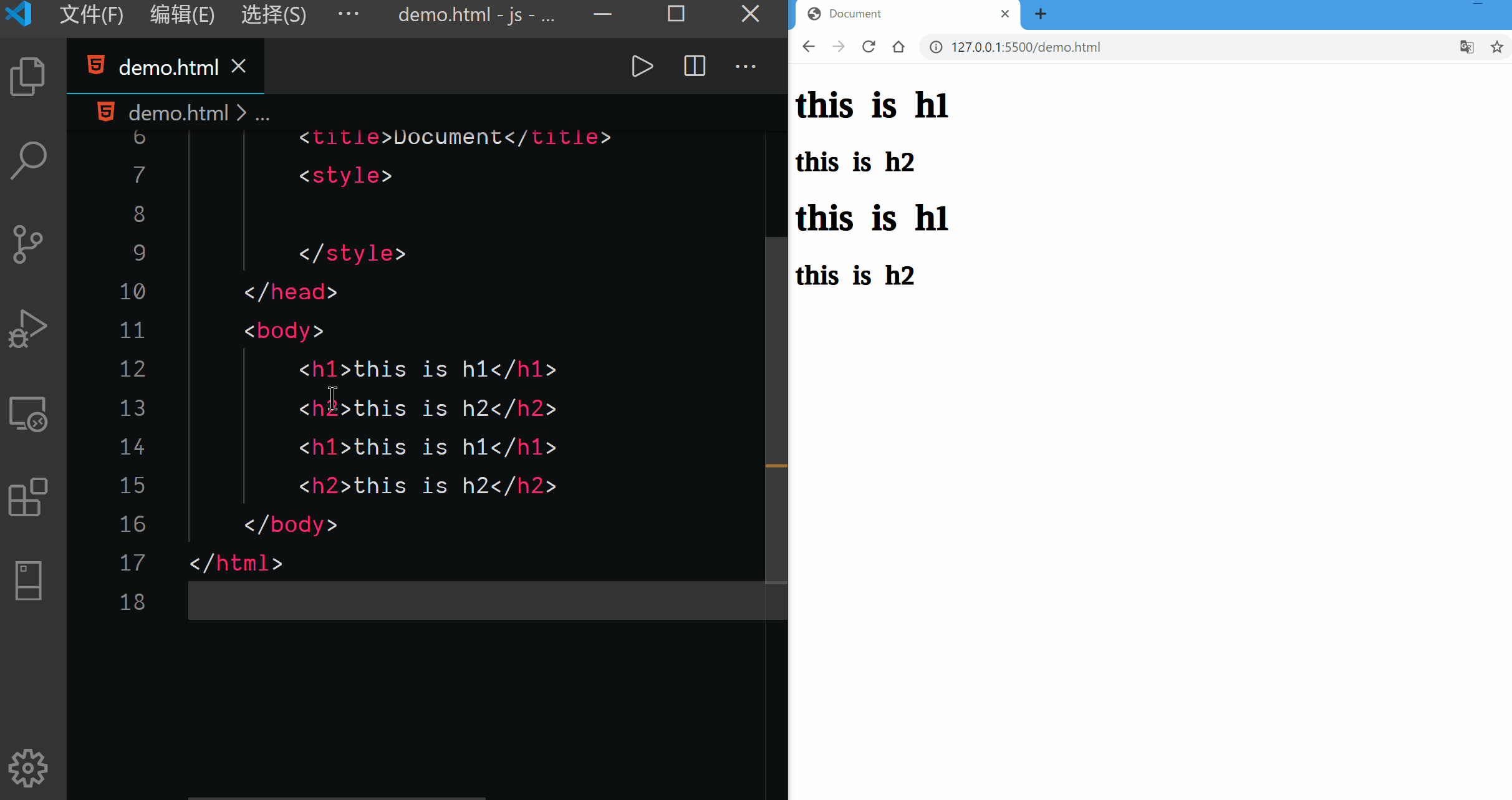Go to browser home page
The height and width of the screenshot is (800, 1512).
coord(898,47)
